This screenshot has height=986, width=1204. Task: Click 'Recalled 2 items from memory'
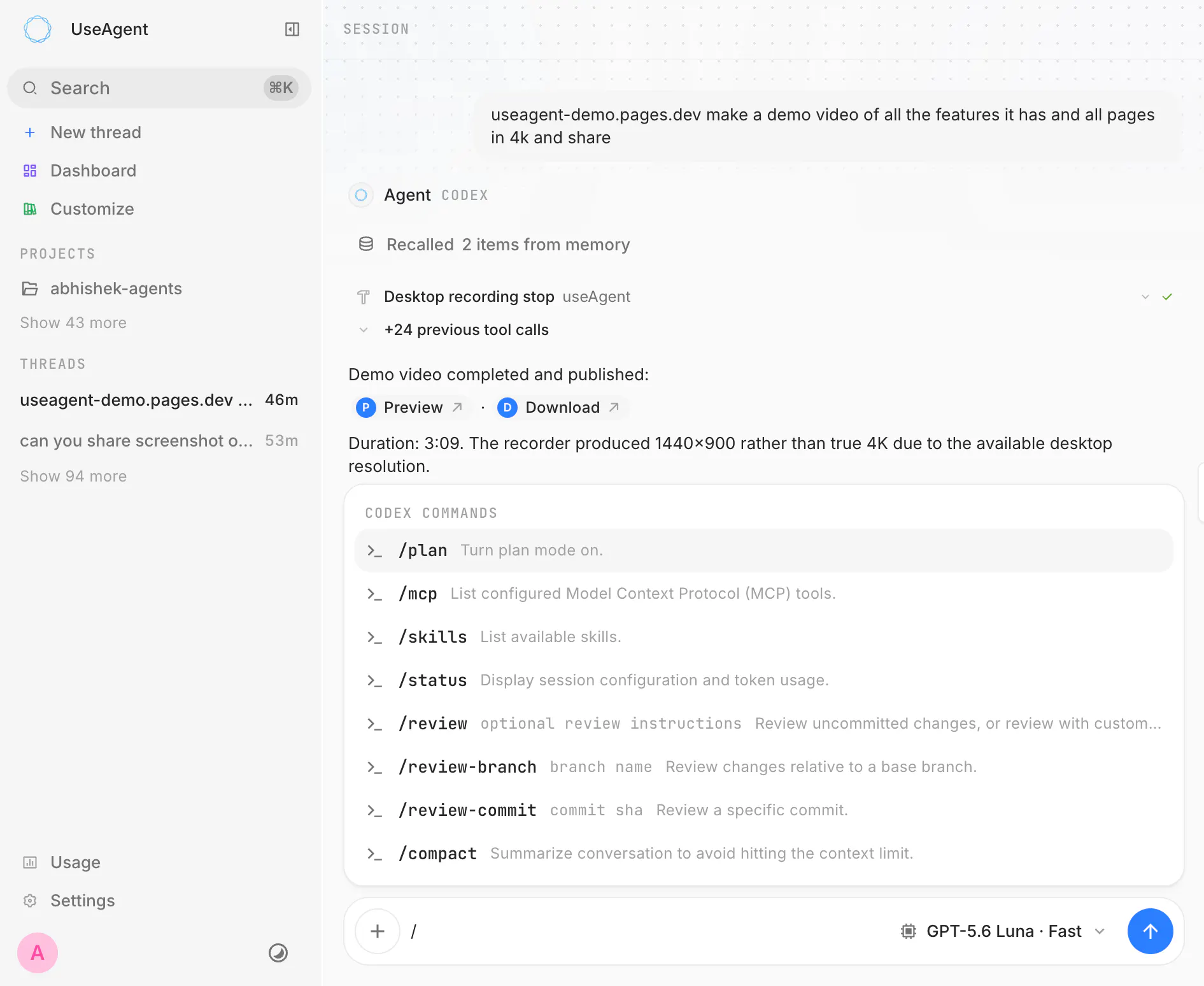(x=508, y=245)
